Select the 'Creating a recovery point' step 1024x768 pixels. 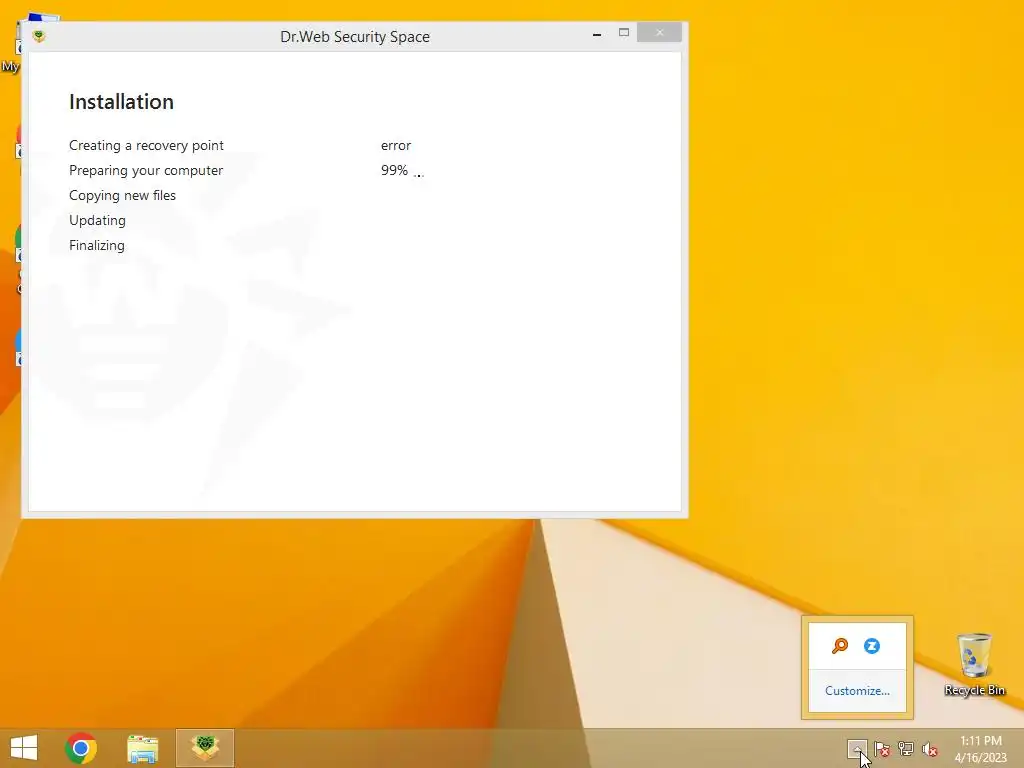[x=146, y=145]
